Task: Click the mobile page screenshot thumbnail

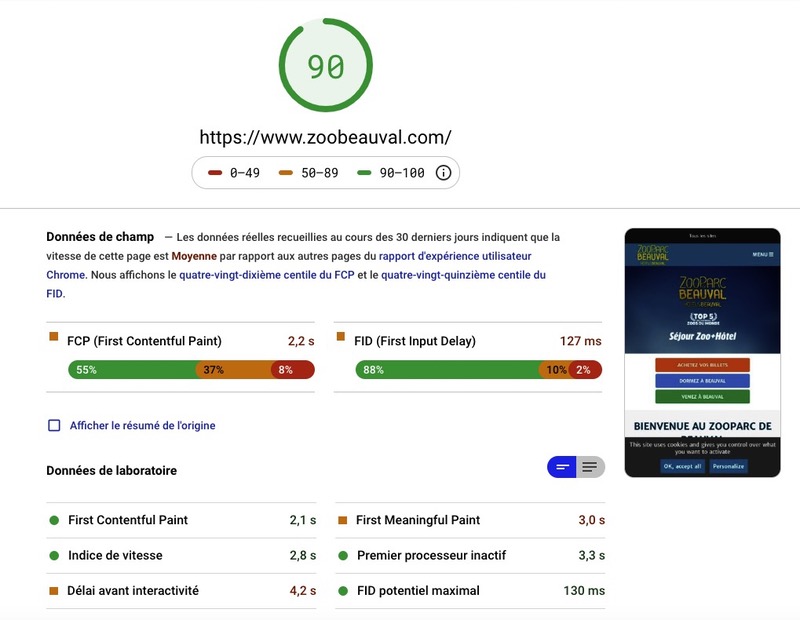Action: tap(702, 352)
